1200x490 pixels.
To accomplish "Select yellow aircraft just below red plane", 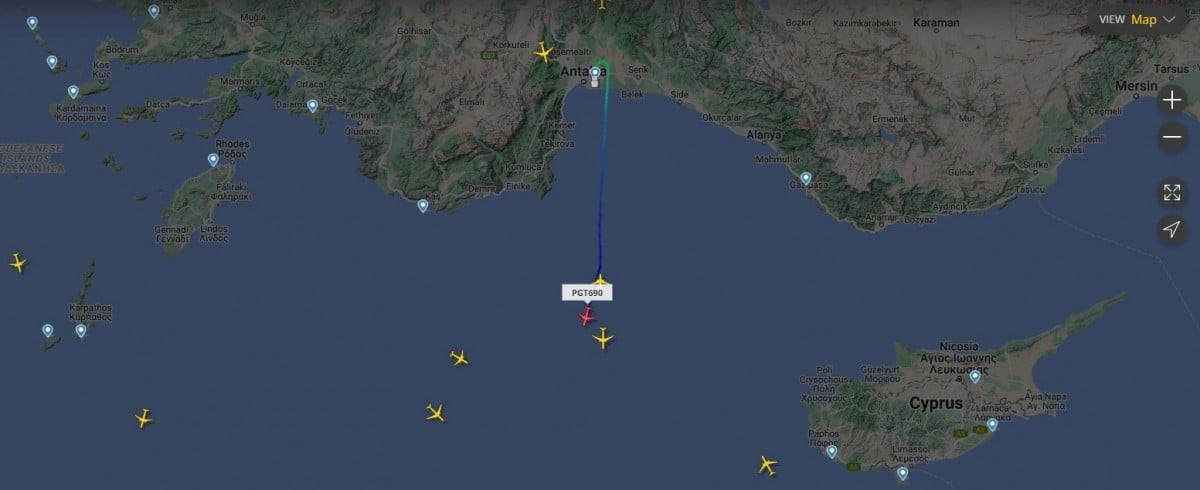I will click(x=603, y=339).
